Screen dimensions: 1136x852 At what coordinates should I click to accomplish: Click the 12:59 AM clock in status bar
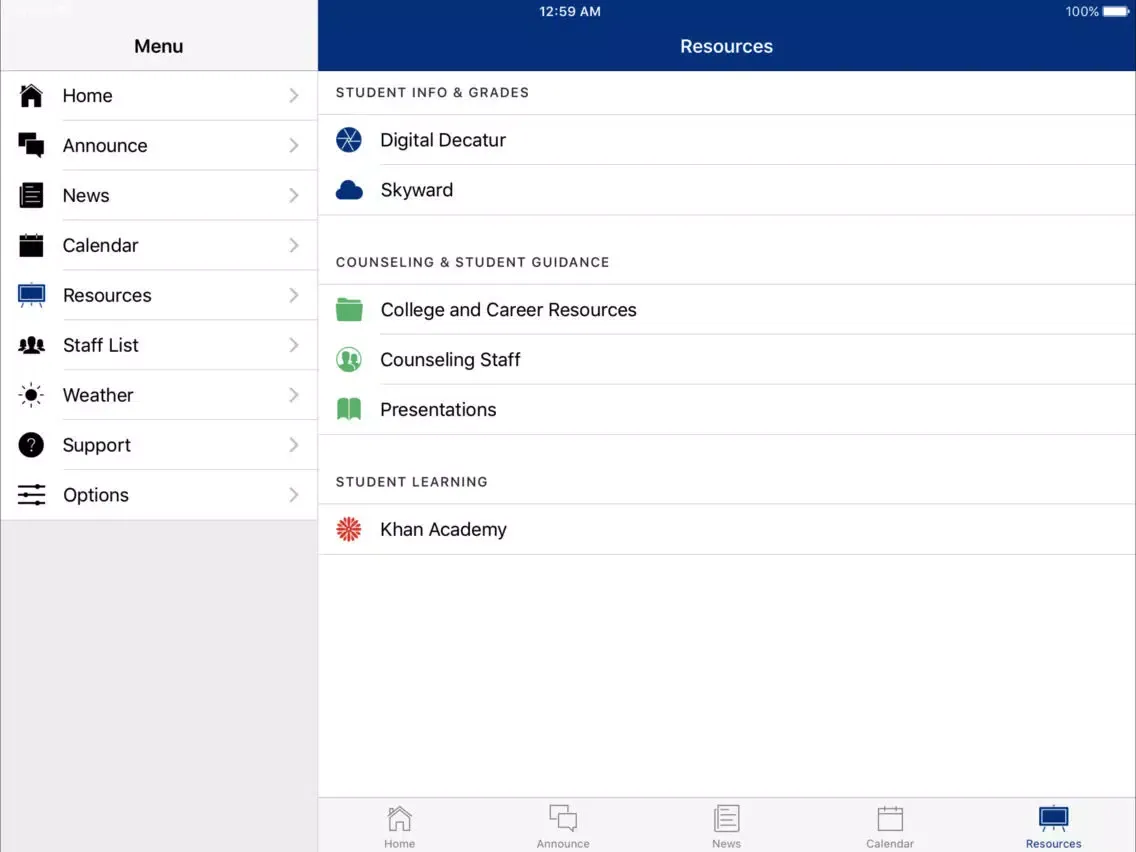click(x=569, y=12)
